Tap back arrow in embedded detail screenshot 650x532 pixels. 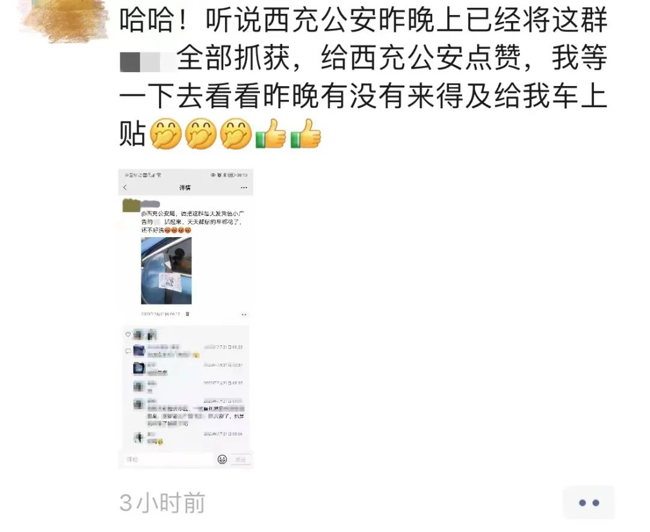tap(125, 188)
